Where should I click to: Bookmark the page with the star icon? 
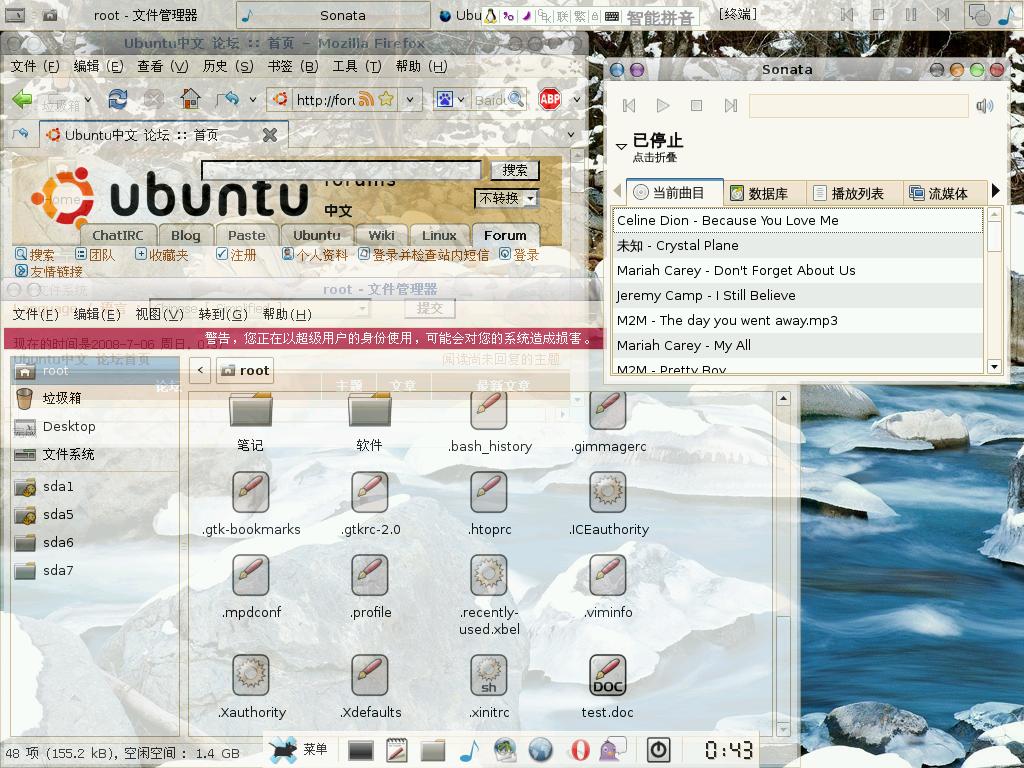tap(386, 99)
